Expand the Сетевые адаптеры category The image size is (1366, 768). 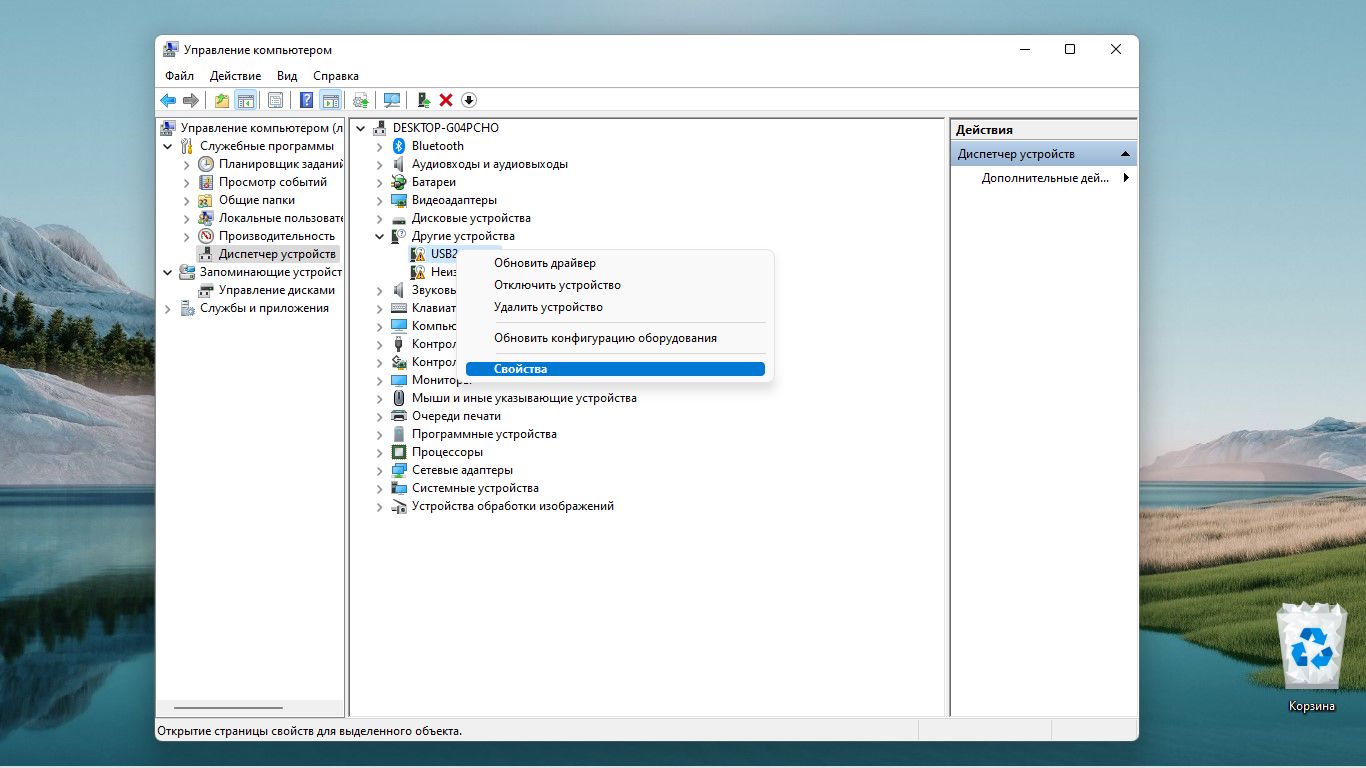click(x=379, y=470)
